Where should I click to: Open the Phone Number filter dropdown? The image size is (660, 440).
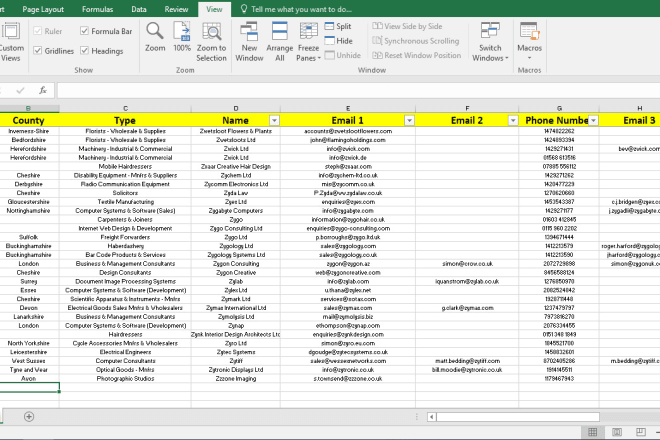click(593, 121)
